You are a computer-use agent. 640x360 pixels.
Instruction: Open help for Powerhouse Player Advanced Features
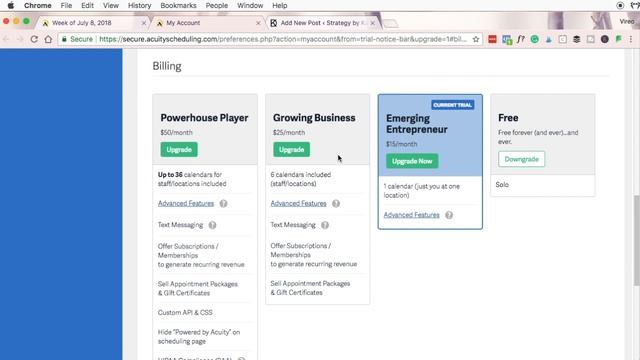(x=223, y=203)
